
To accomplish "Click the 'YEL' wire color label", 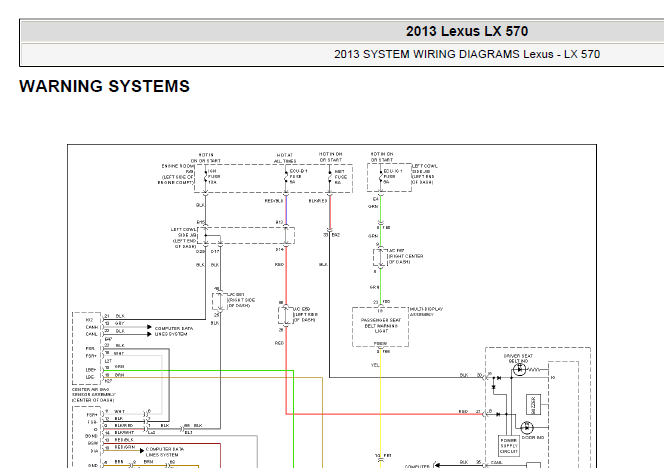I will pyautogui.click(x=375, y=365).
